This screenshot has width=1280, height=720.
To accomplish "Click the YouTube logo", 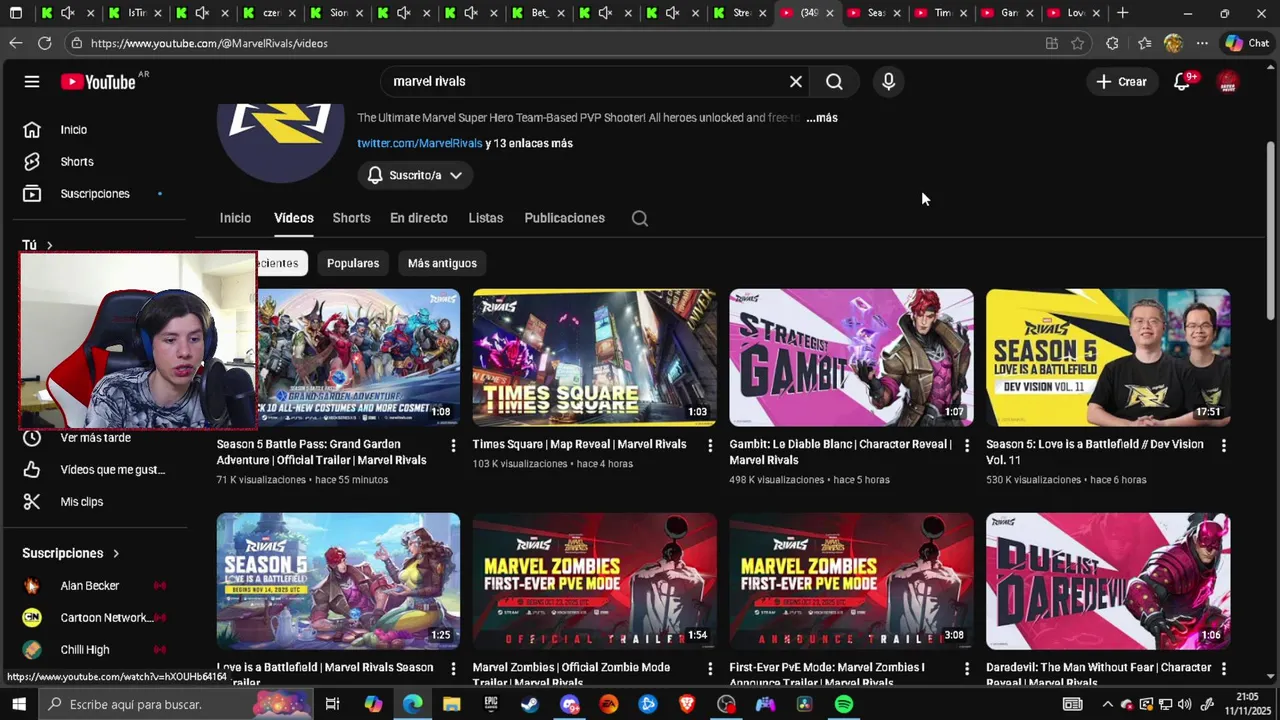I will click(x=98, y=82).
